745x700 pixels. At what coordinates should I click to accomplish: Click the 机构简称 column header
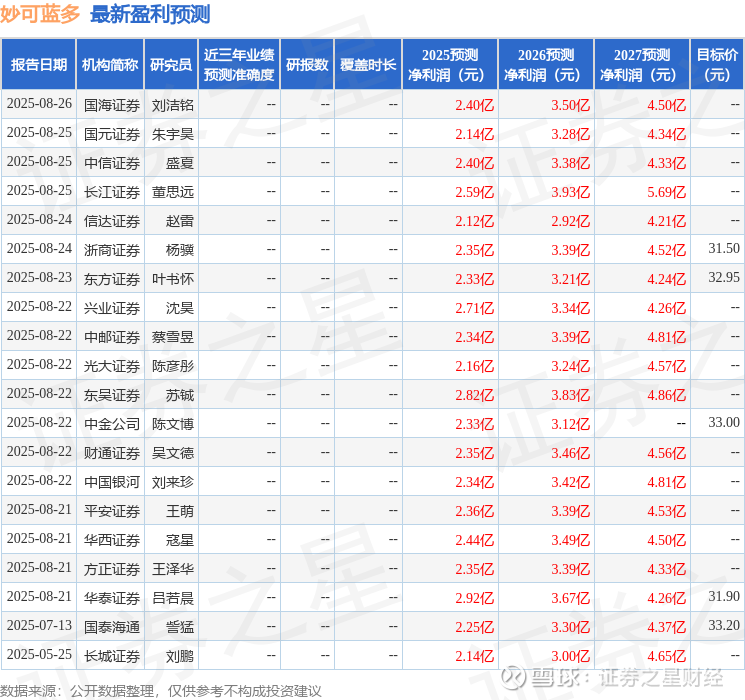coord(110,65)
